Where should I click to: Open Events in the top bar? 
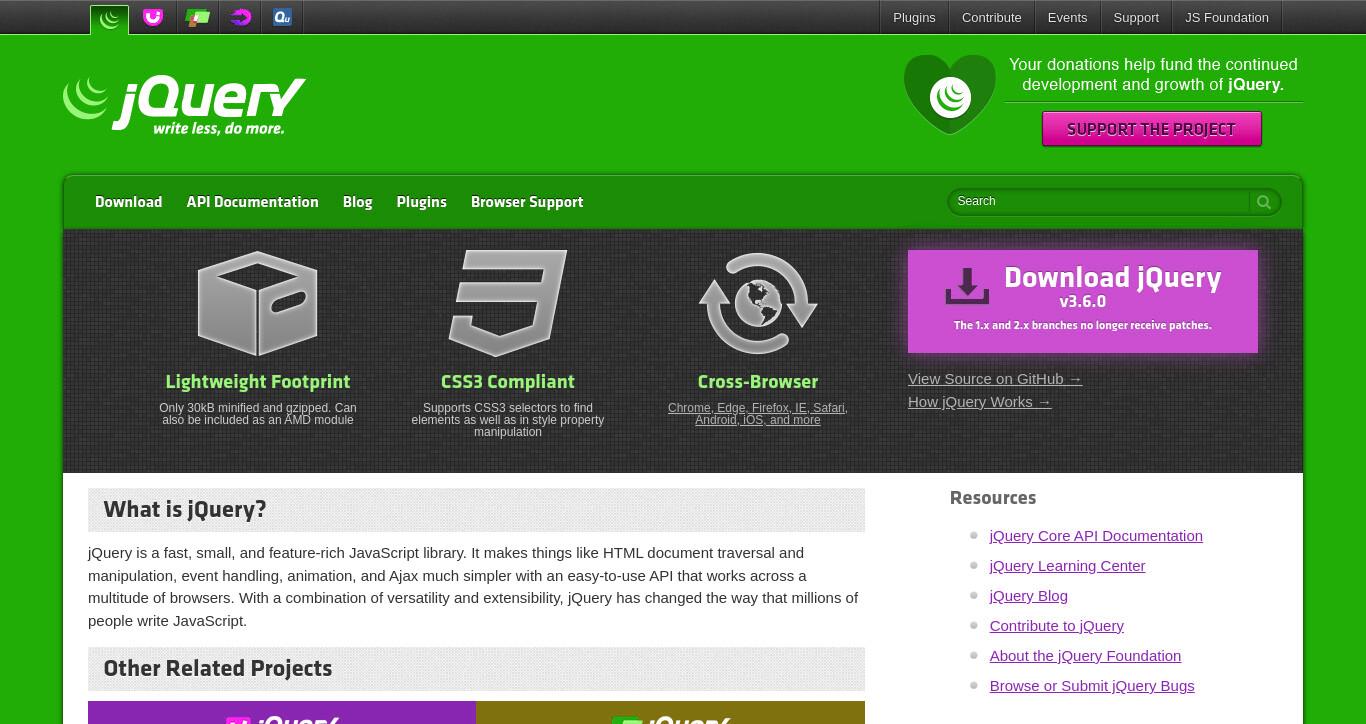(1067, 17)
